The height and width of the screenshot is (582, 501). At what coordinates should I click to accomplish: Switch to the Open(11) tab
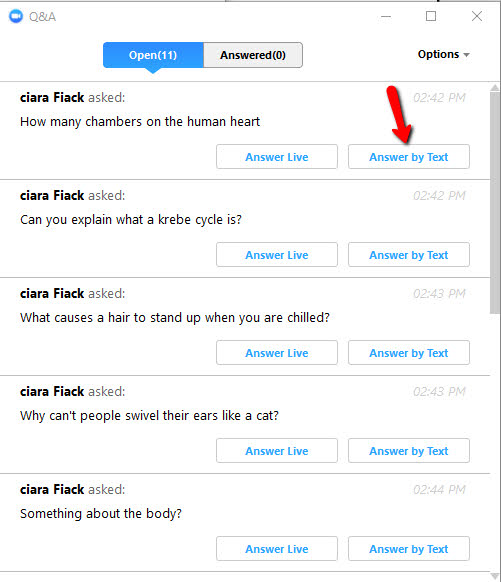tap(153, 55)
